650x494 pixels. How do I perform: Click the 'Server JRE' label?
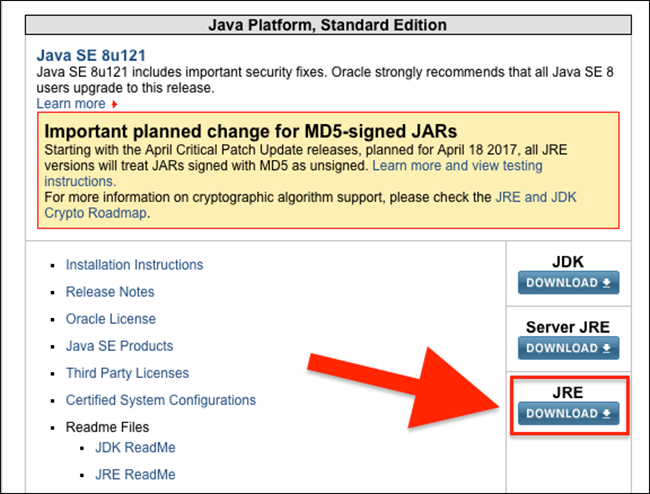click(568, 327)
